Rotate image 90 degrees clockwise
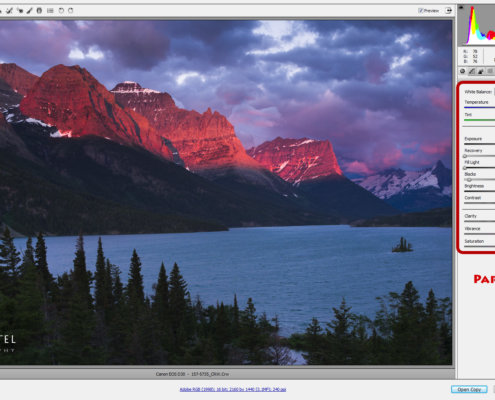 (x=70, y=11)
